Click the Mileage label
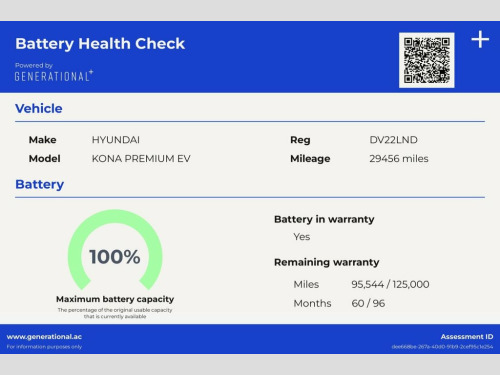Screen dimensions: 500x375 (310, 159)
